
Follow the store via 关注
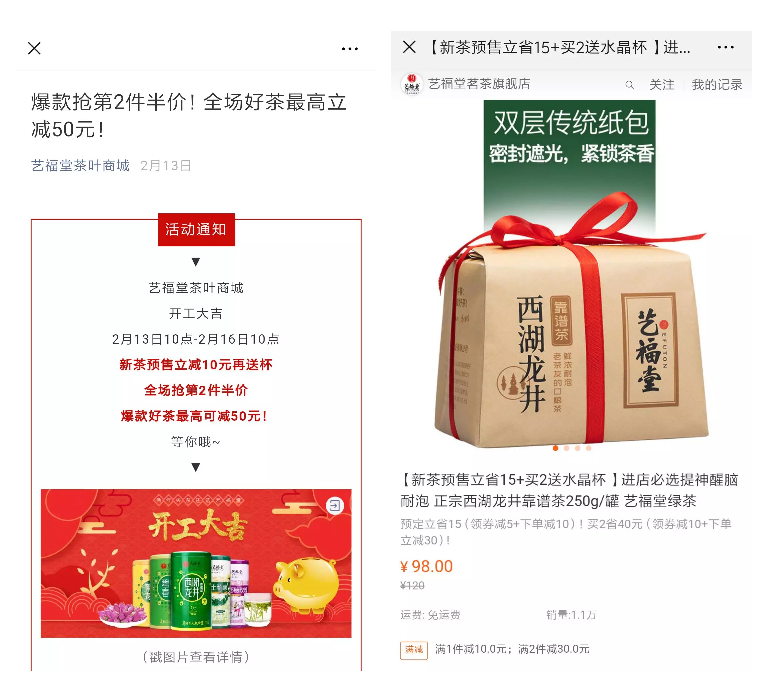pyautogui.click(x=661, y=84)
